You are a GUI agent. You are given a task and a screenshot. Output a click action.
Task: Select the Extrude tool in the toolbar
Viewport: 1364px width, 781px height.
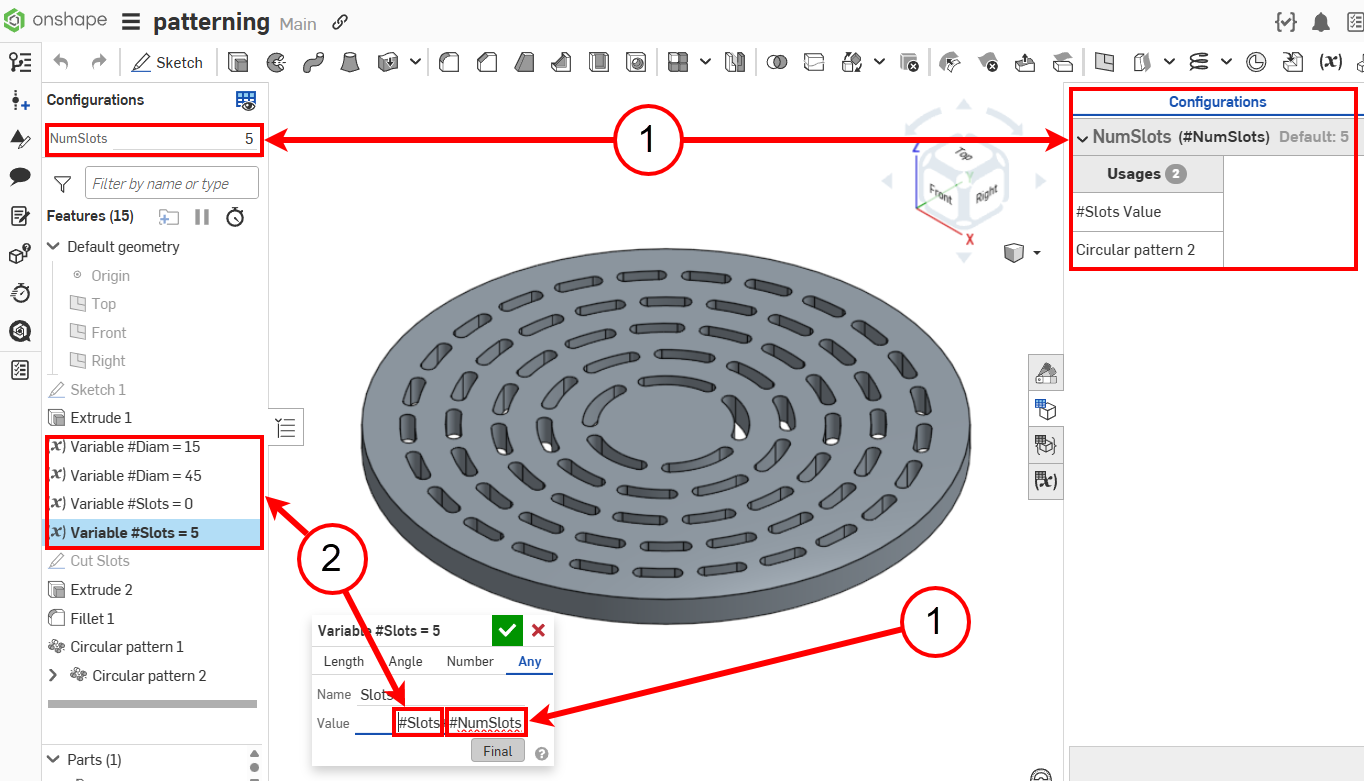238,62
